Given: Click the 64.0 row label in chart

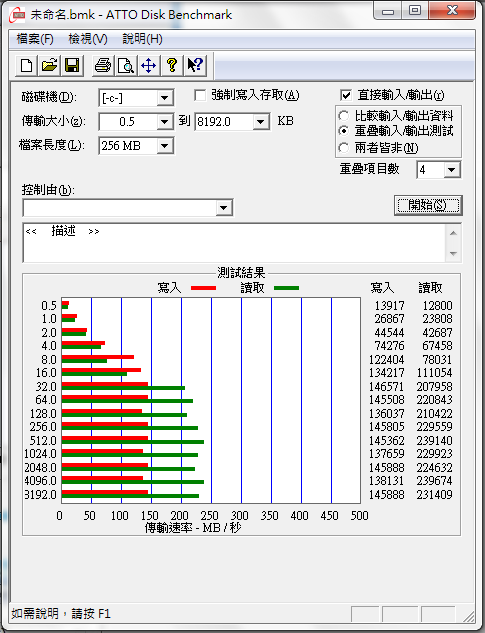Looking at the screenshot, I should [46, 400].
